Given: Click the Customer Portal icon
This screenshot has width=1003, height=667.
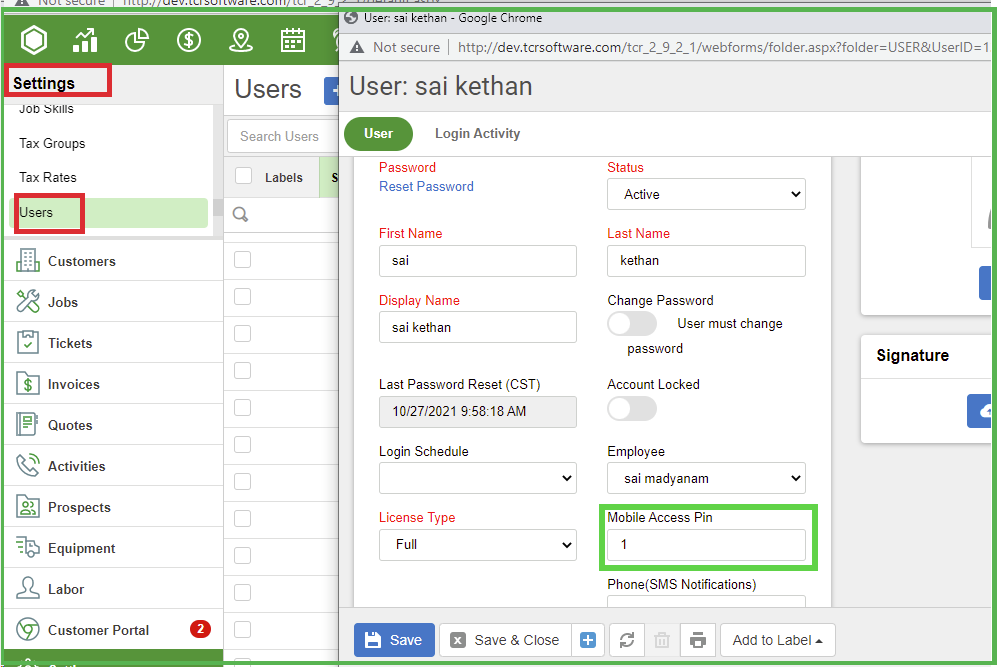Looking at the screenshot, I should point(28,629).
